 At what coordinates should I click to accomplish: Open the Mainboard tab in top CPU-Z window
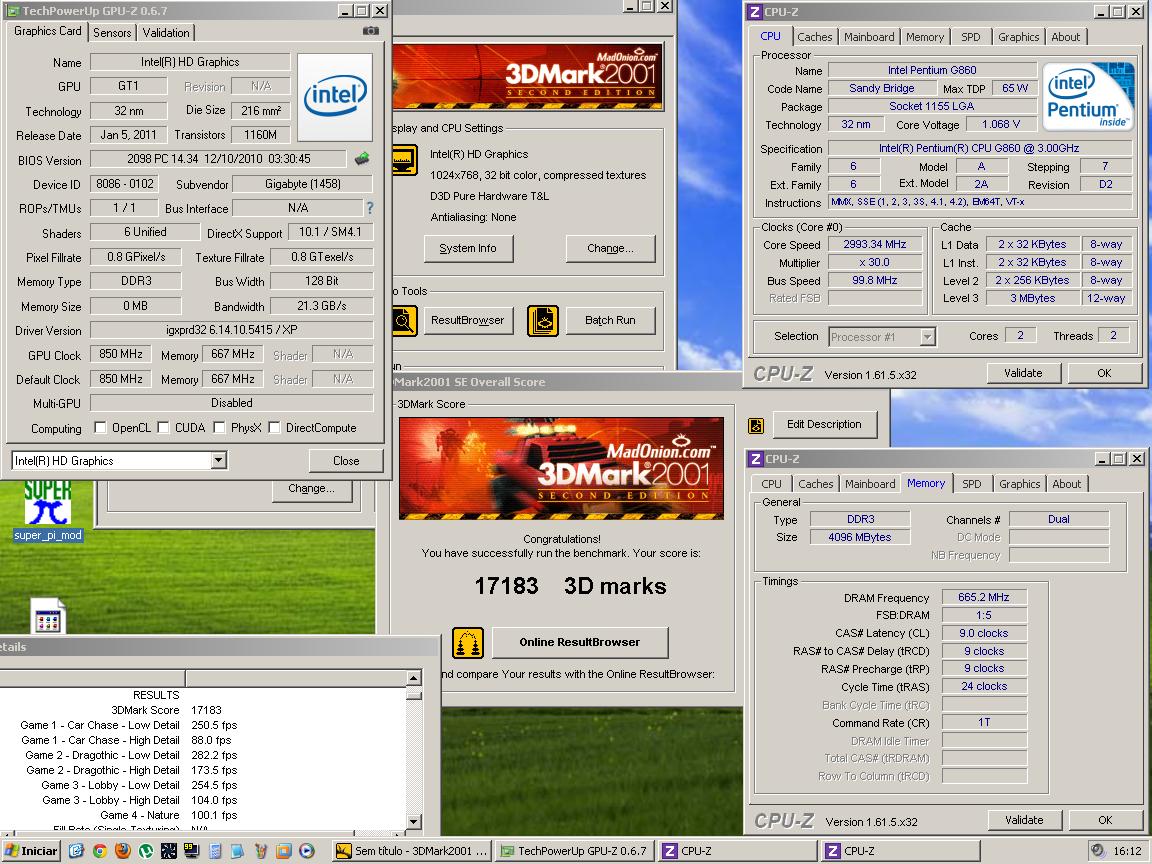869,37
